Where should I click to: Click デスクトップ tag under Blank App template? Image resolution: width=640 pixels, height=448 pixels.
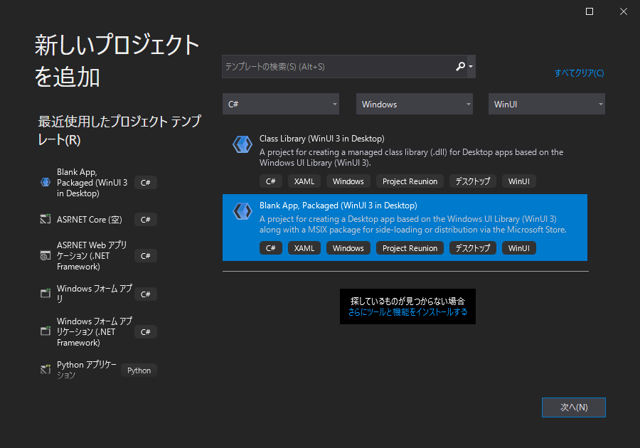(x=473, y=248)
